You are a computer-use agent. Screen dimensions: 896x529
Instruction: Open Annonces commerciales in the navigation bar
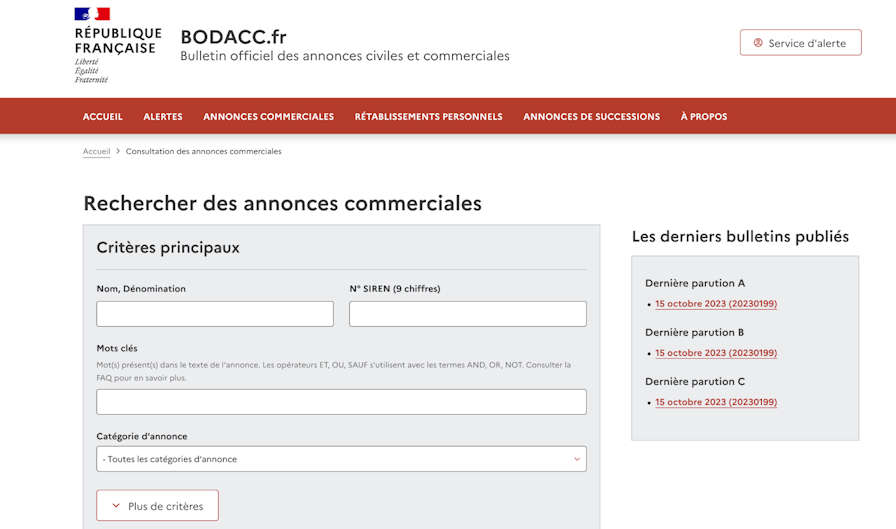click(269, 117)
